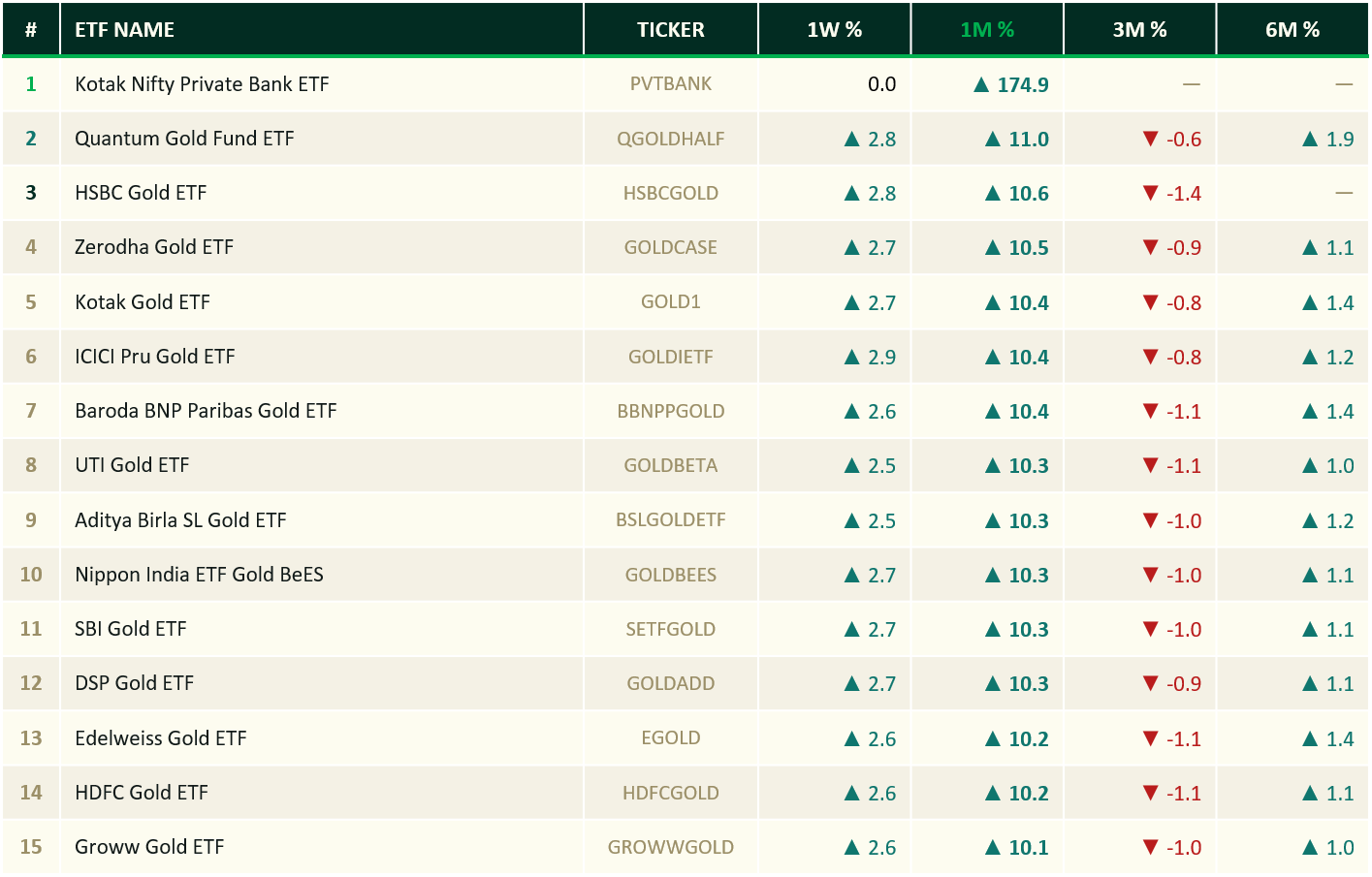The width and height of the screenshot is (1372, 877).
Task: Click Kotak Nifty Private Bank's 0.0 weekly value
Action: click(882, 85)
